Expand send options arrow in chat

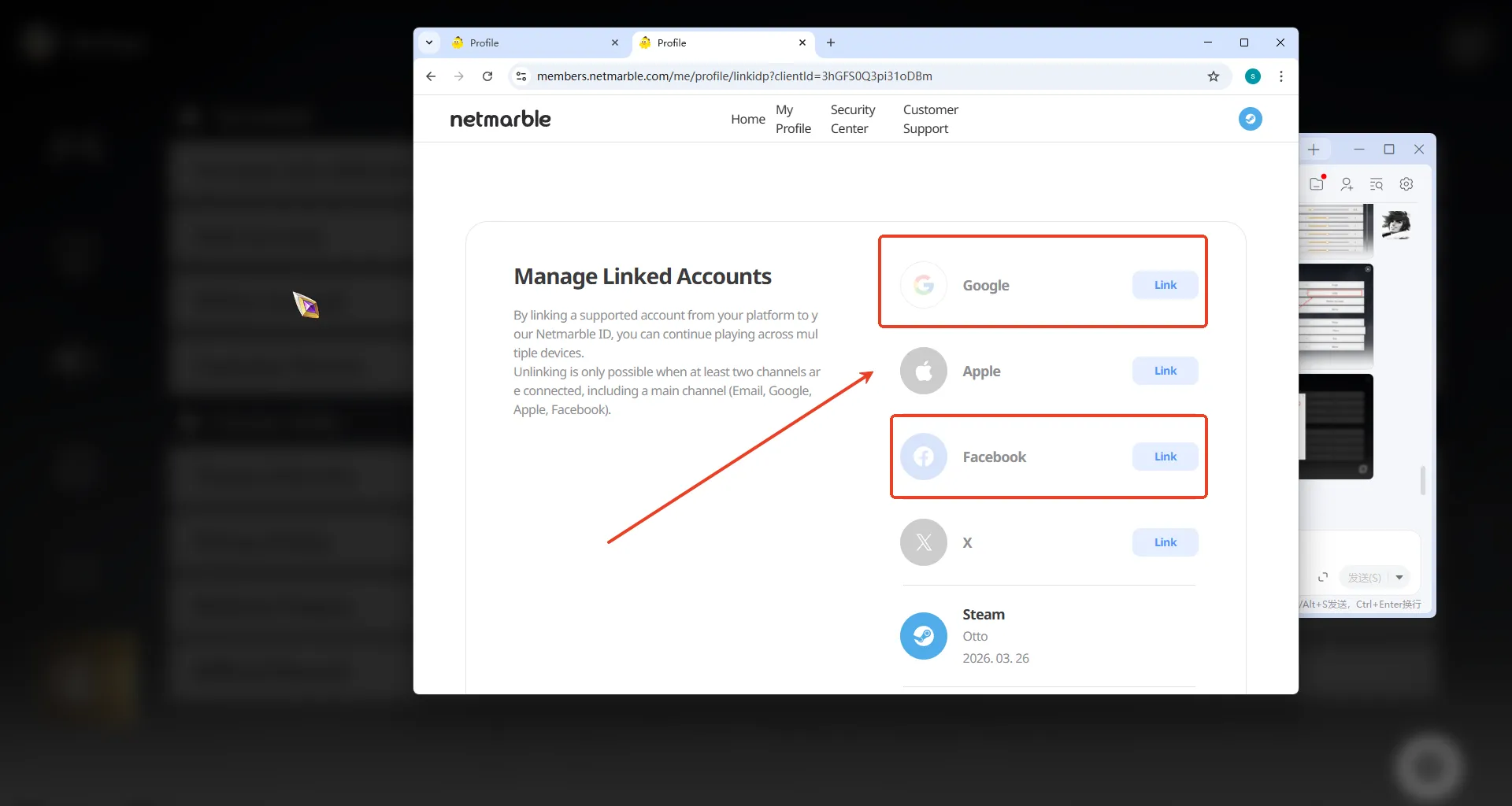click(1399, 578)
